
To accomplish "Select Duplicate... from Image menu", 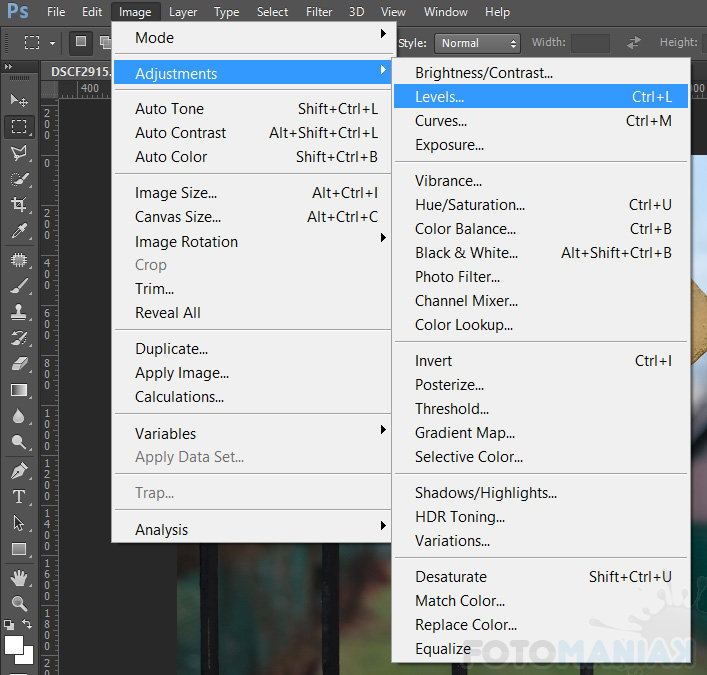I will pos(254,349).
